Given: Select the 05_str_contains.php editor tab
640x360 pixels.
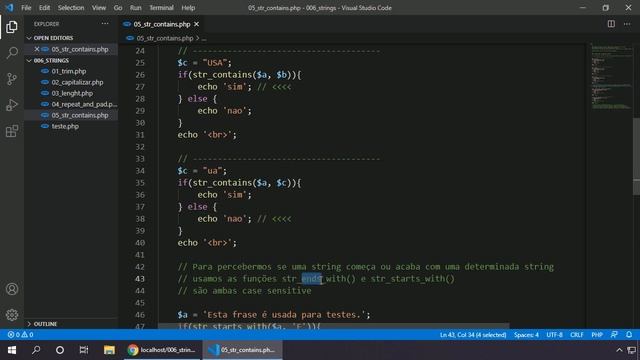Looking at the screenshot, I should click(x=162, y=24).
